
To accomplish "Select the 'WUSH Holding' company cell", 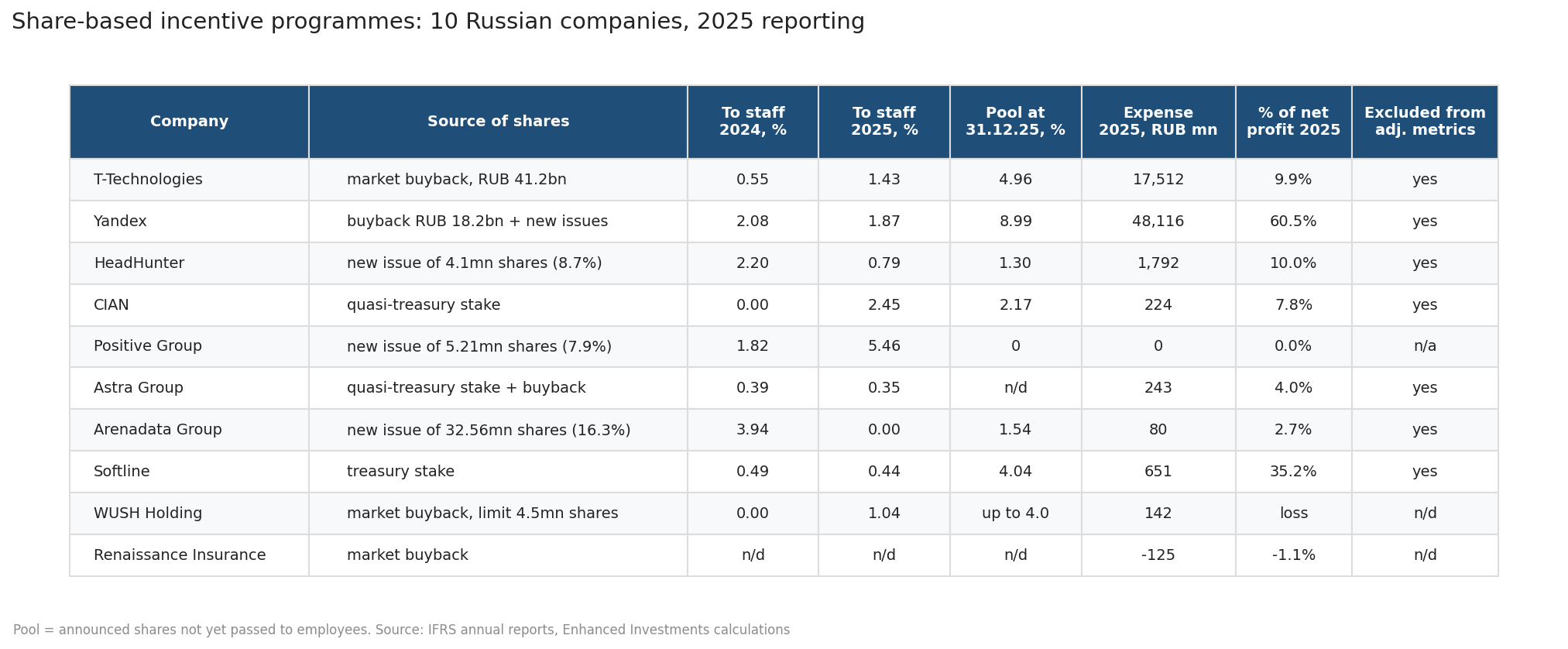I will (x=189, y=513).
